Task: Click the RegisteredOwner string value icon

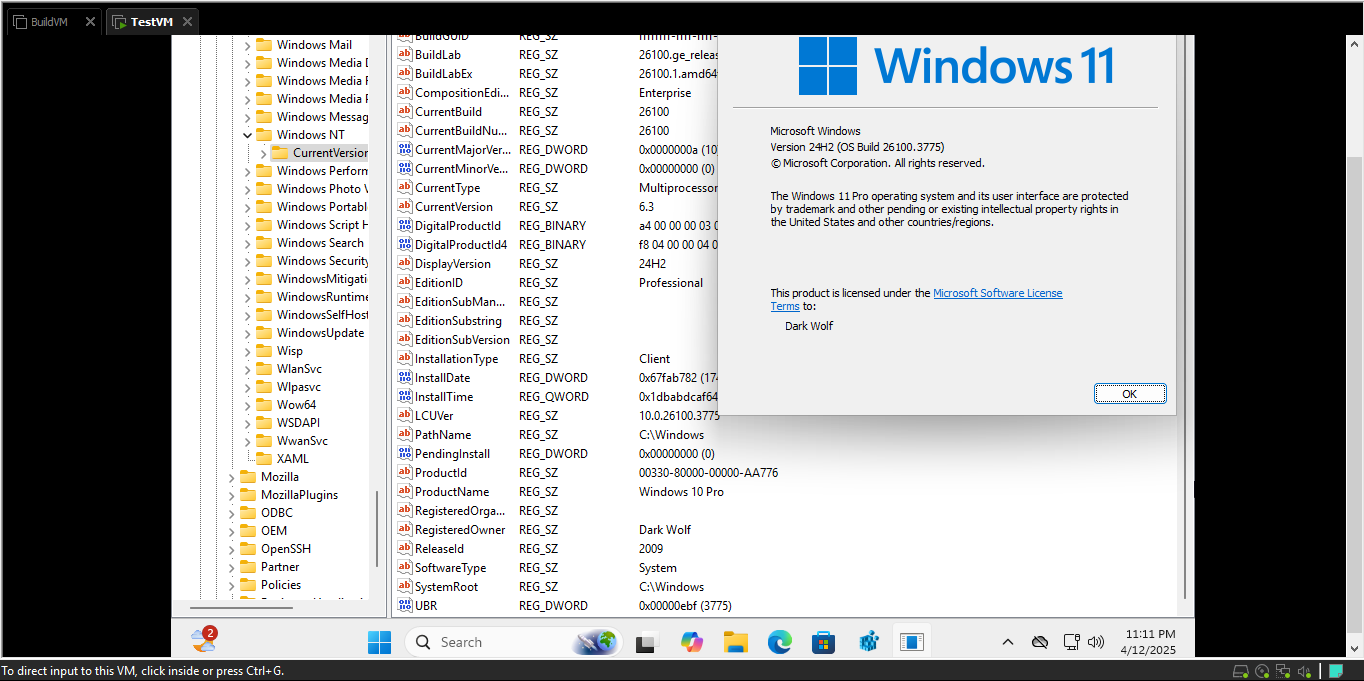Action: pos(405,530)
